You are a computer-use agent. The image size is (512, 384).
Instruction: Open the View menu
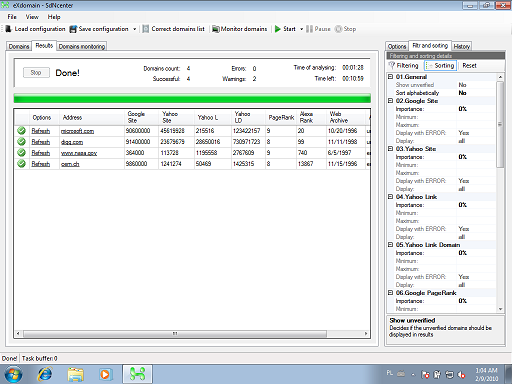[32, 17]
